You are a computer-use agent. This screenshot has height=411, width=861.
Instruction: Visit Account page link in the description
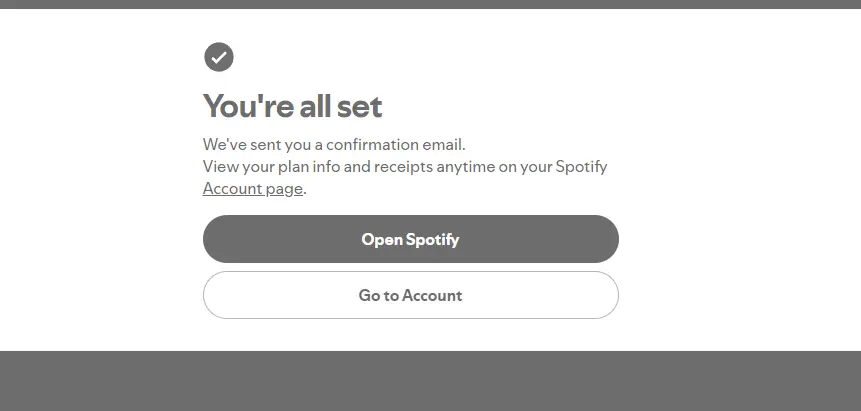[253, 188]
